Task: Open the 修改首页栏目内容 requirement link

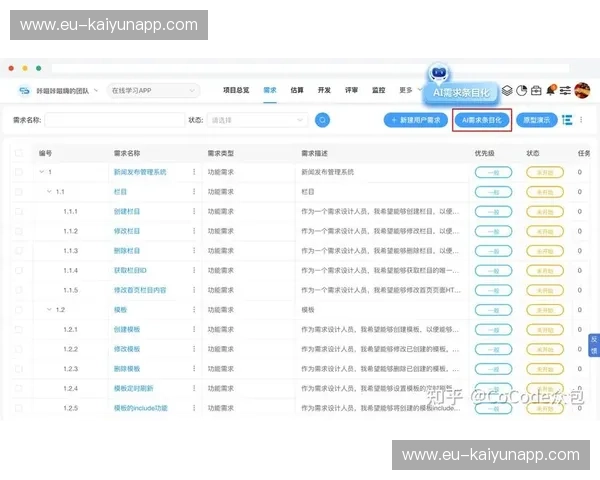Action: coord(140,290)
